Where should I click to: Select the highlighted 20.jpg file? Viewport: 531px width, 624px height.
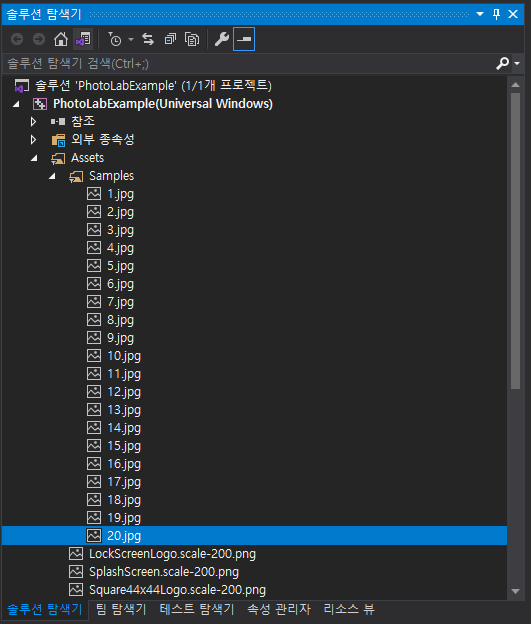(x=254, y=536)
